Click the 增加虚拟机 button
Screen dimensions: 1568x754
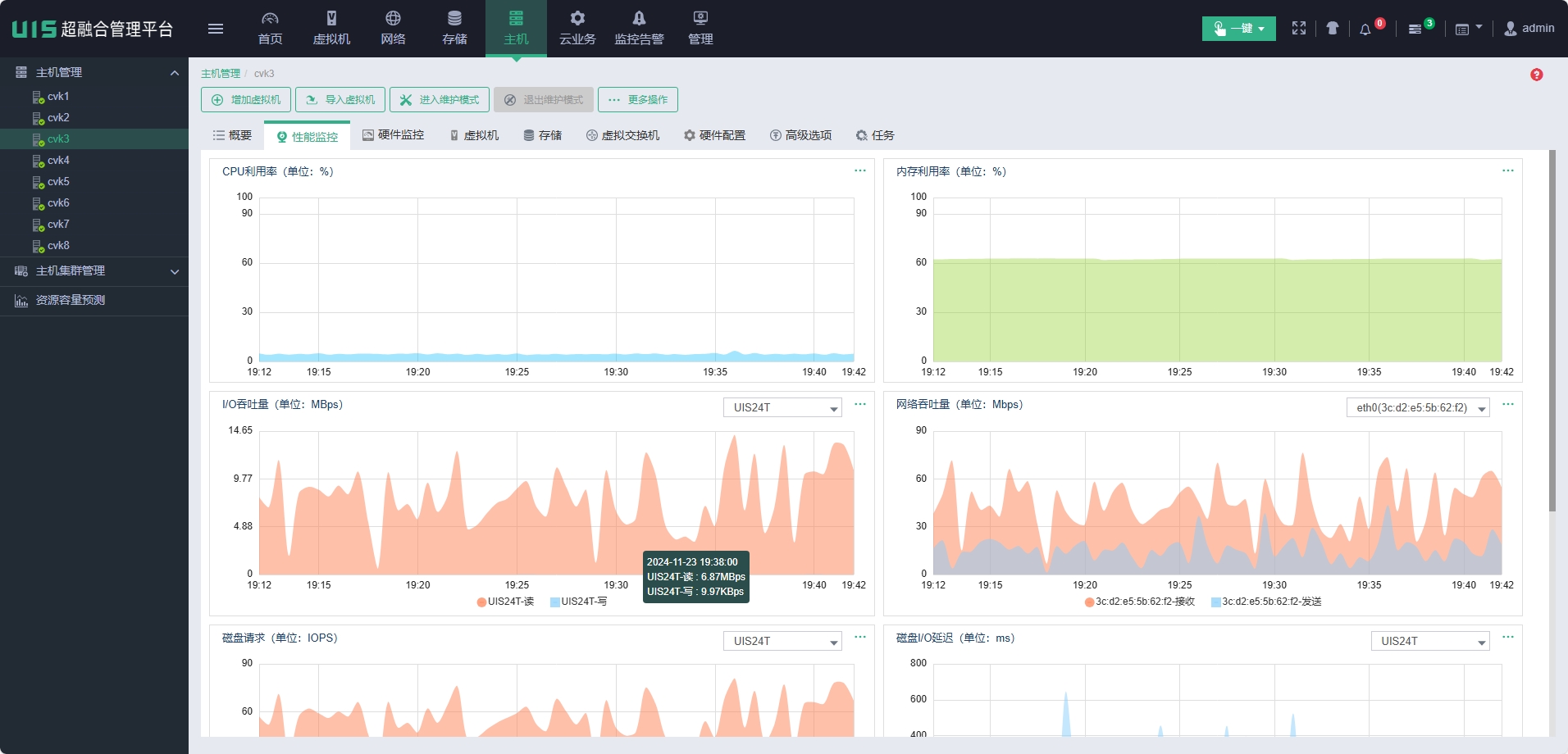(246, 100)
